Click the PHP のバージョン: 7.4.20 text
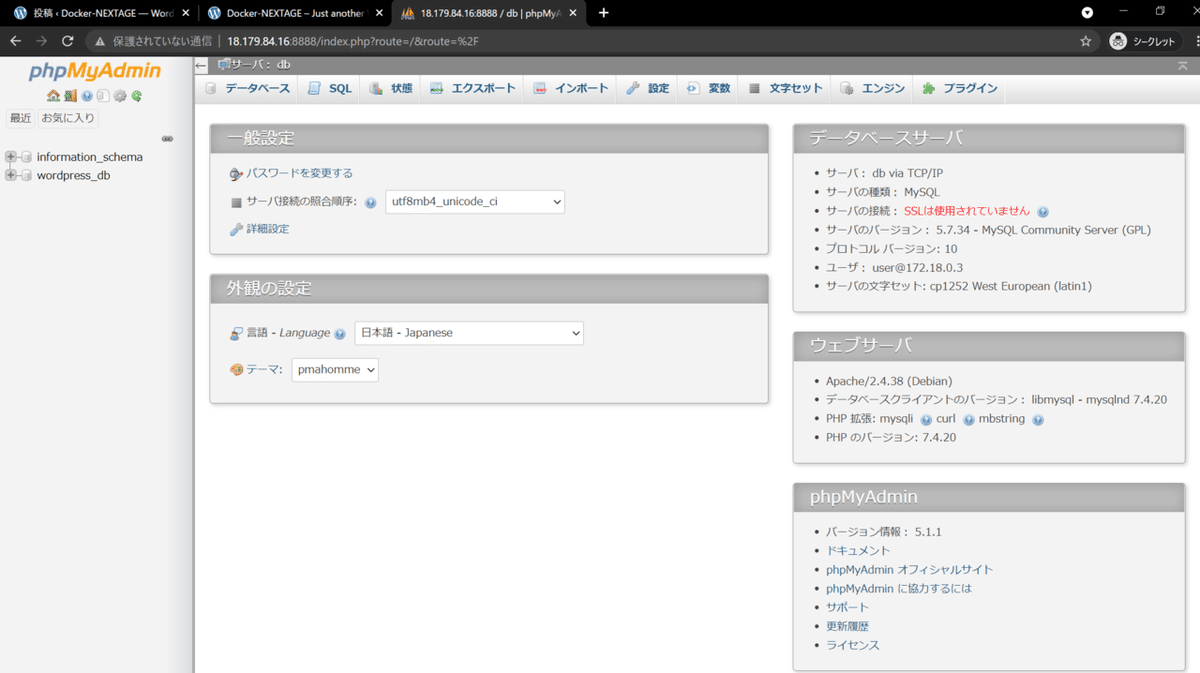1200x673 pixels. [x=891, y=438]
